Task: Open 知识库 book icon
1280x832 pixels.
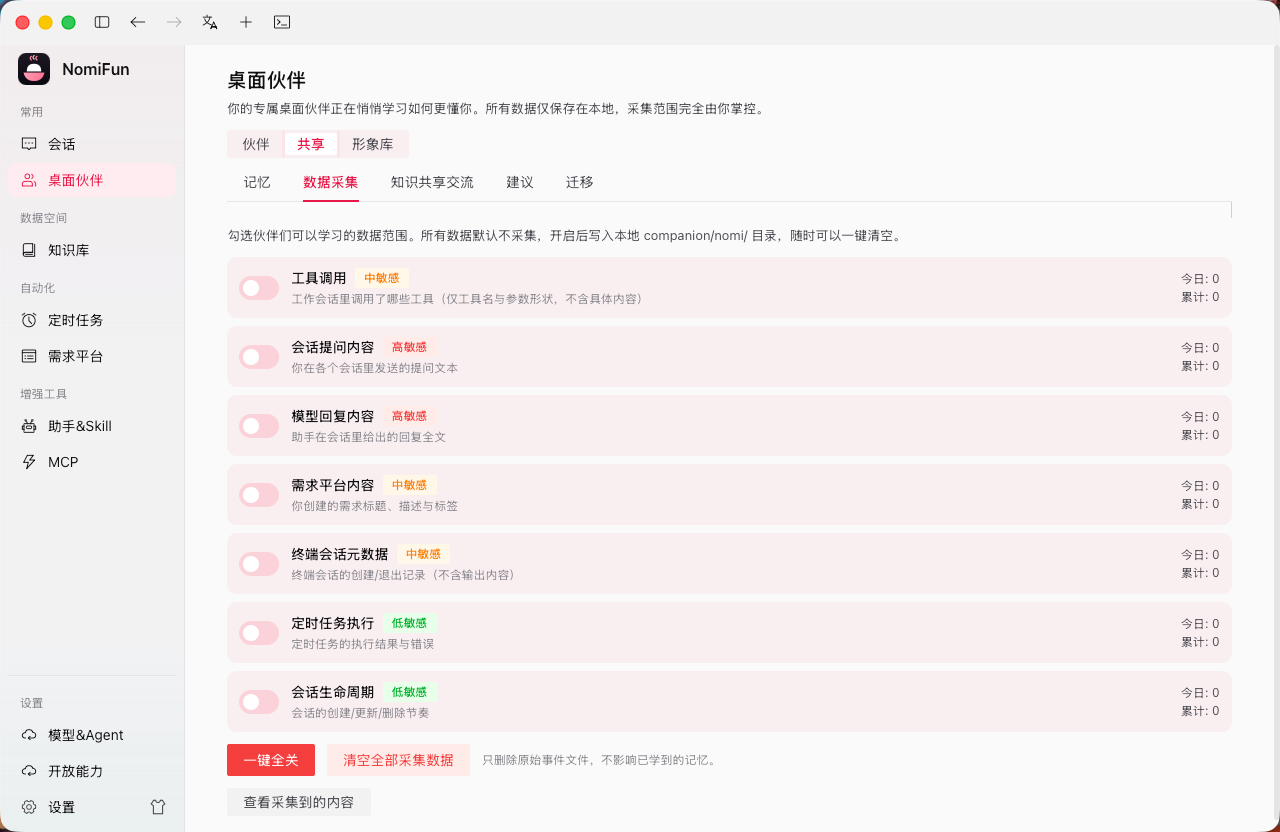Action: pos(29,250)
